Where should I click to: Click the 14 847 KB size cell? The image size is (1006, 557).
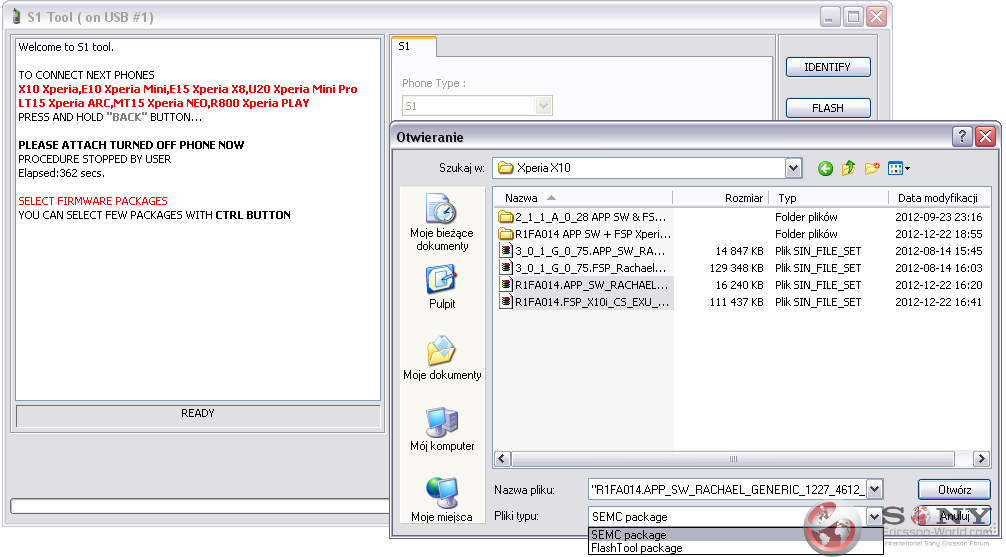click(739, 251)
